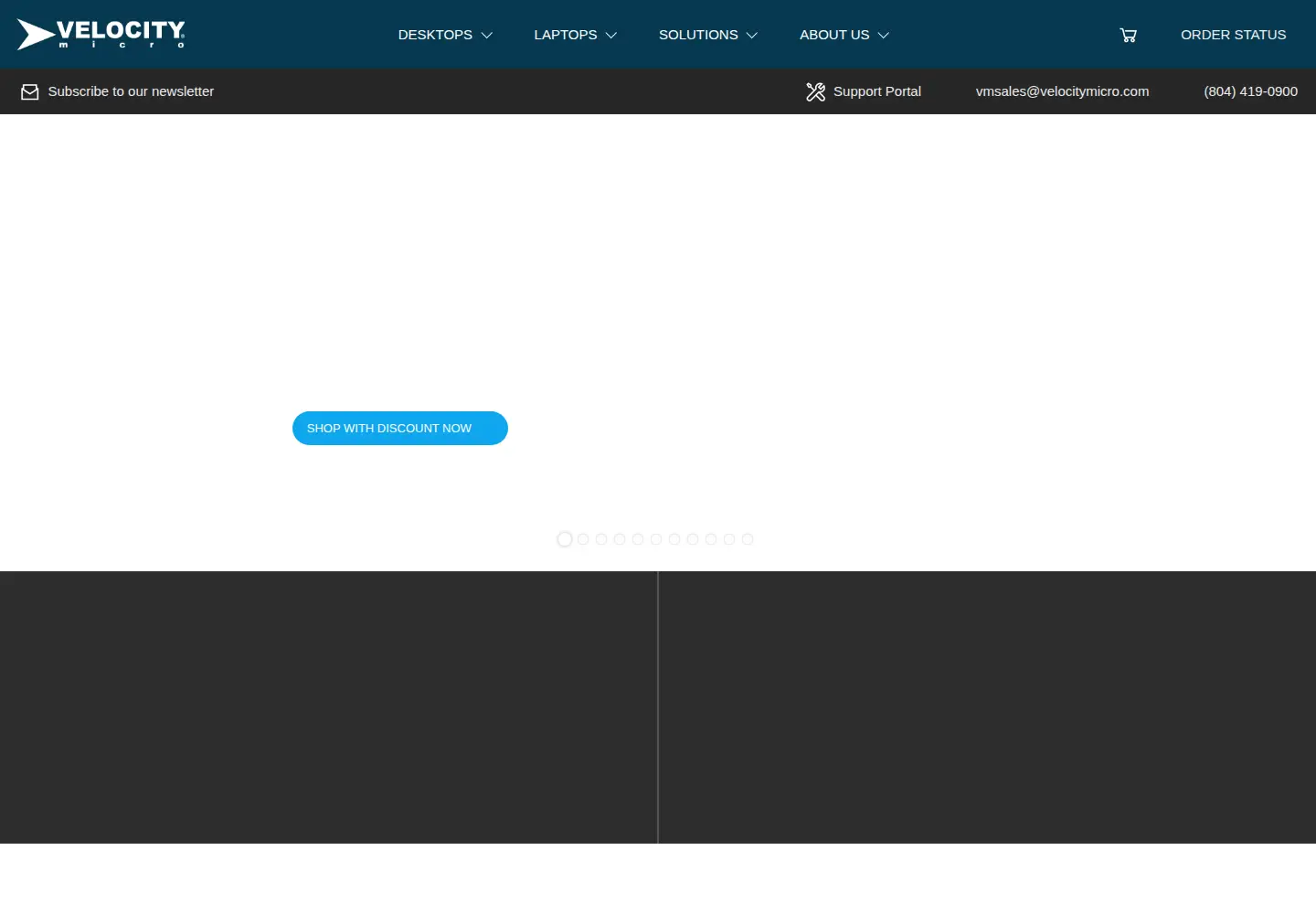This screenshot has width=1316, height=914.
Task: Expand the Laptops menu
Action: [x=576, y=35]
